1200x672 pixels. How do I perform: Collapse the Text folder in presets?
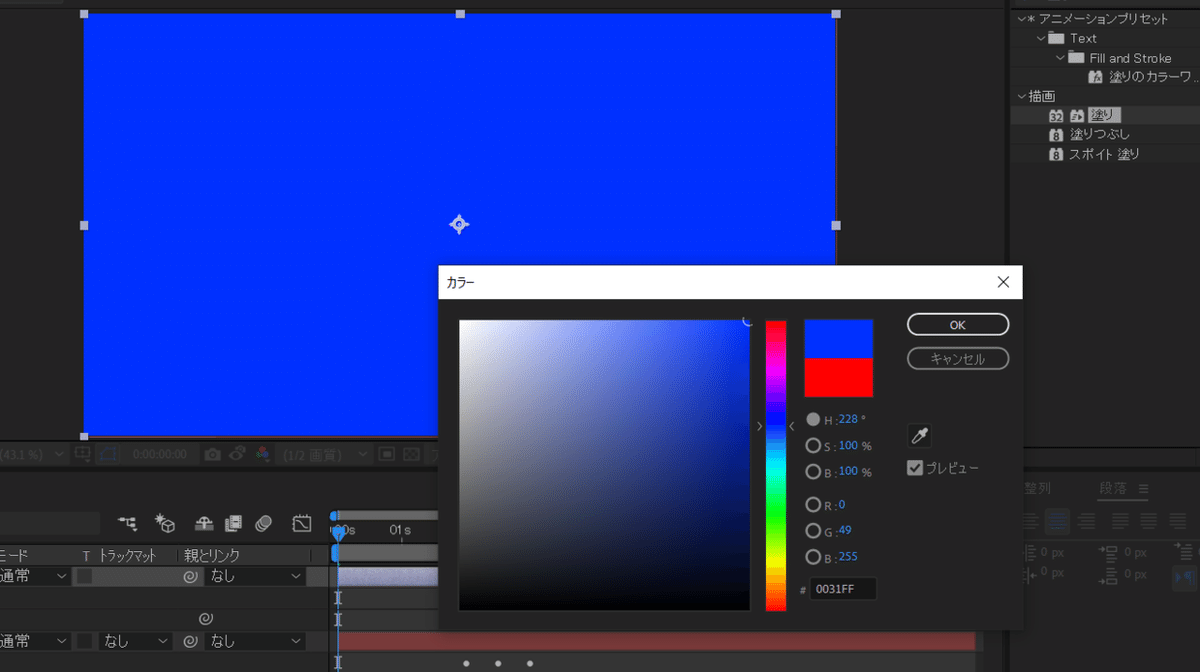click(1041, 38)
